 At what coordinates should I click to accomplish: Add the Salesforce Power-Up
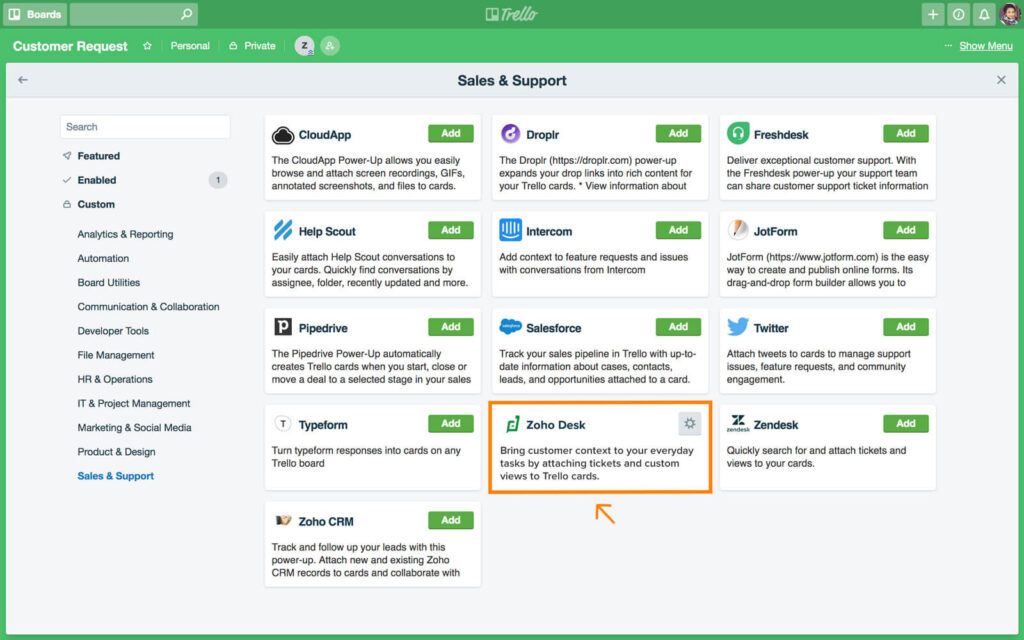(678, 327)
